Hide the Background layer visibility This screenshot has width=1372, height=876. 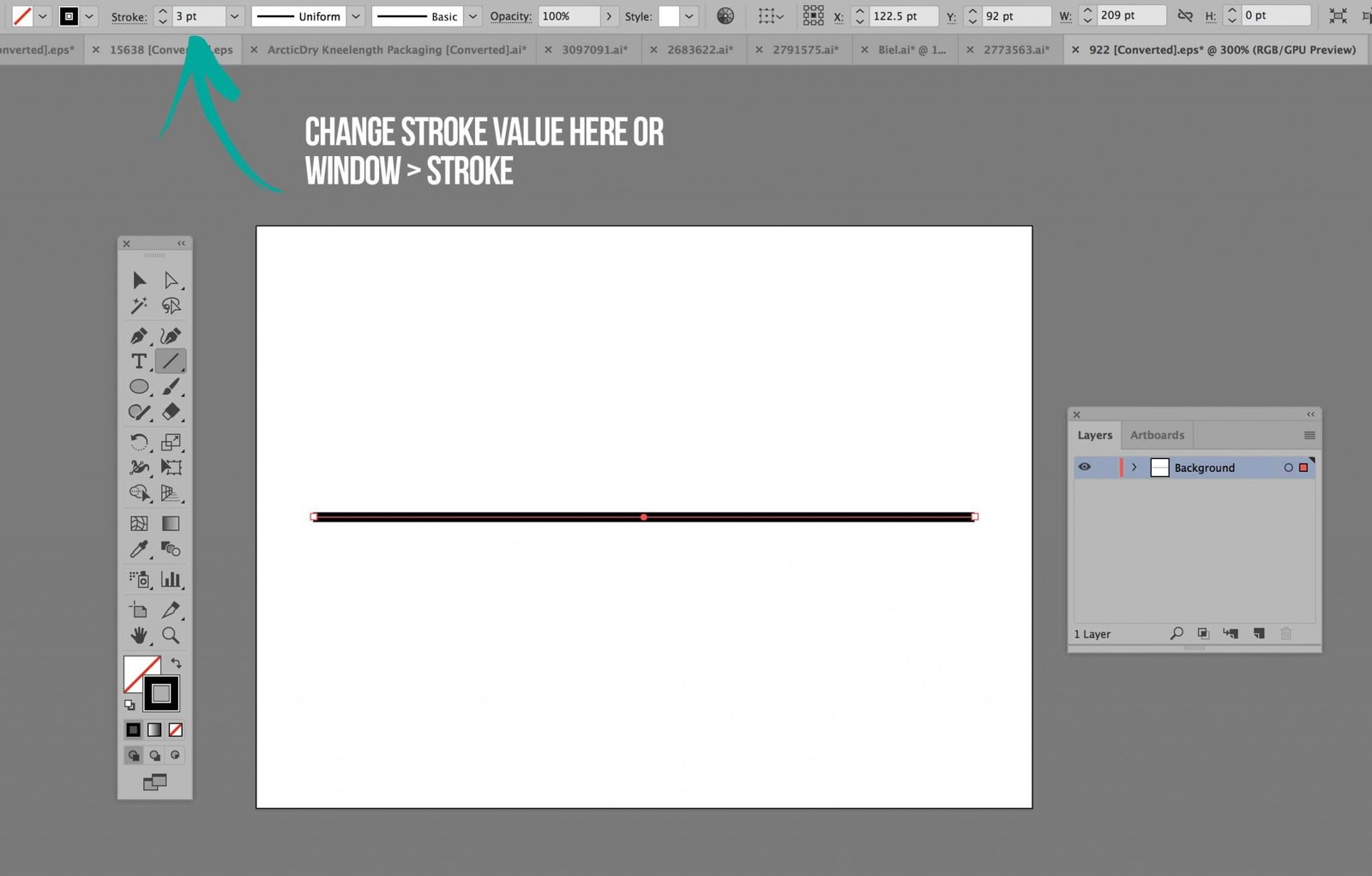1085,467
